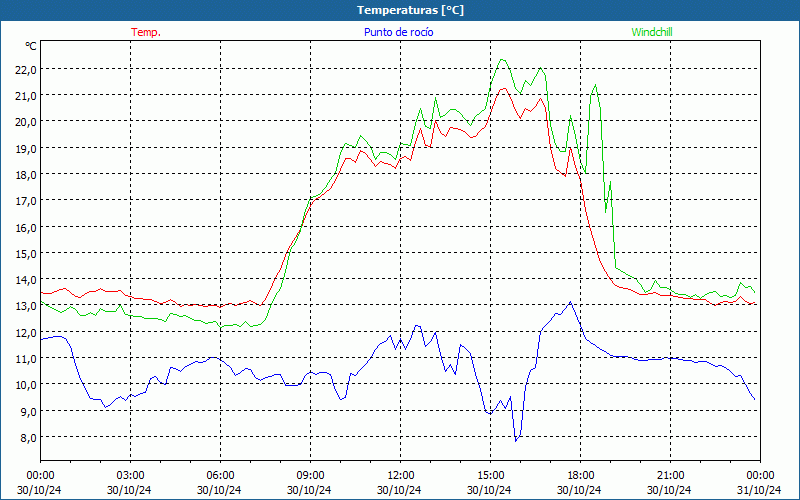This screenshot has height=500, width=800.
Task: Click the 12:00 time axis label
Action: coord(401,475)
